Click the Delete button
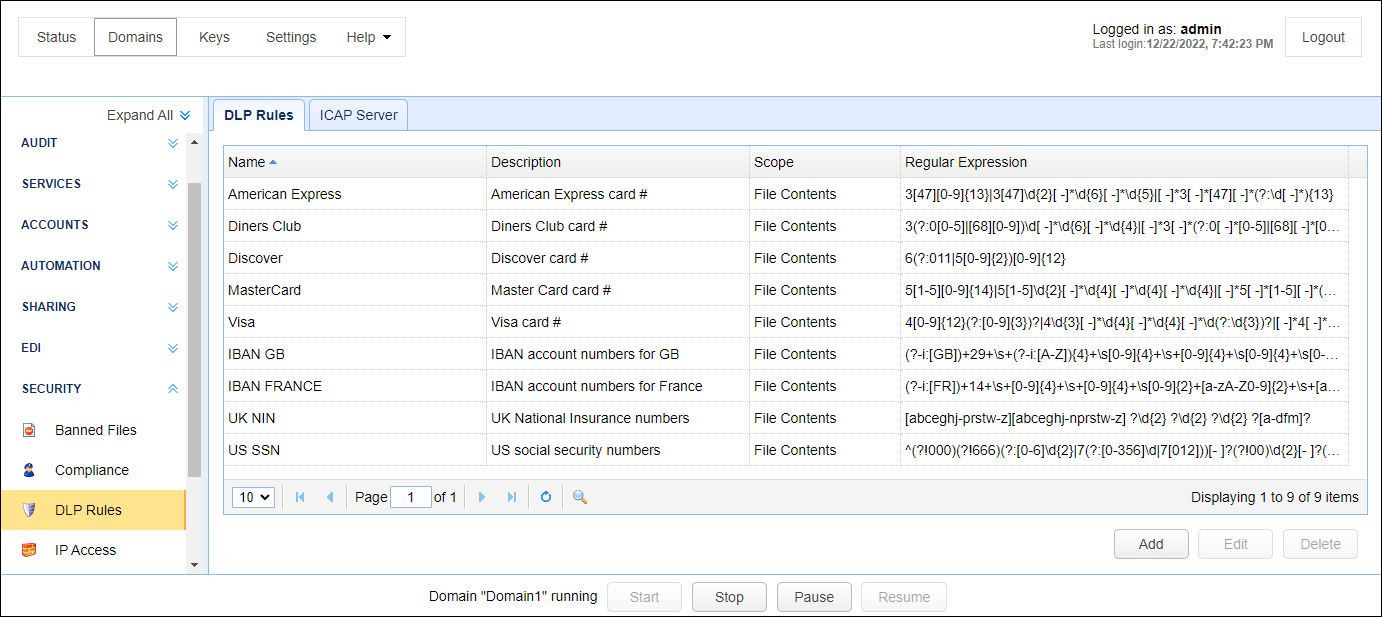 [1320, 544]
